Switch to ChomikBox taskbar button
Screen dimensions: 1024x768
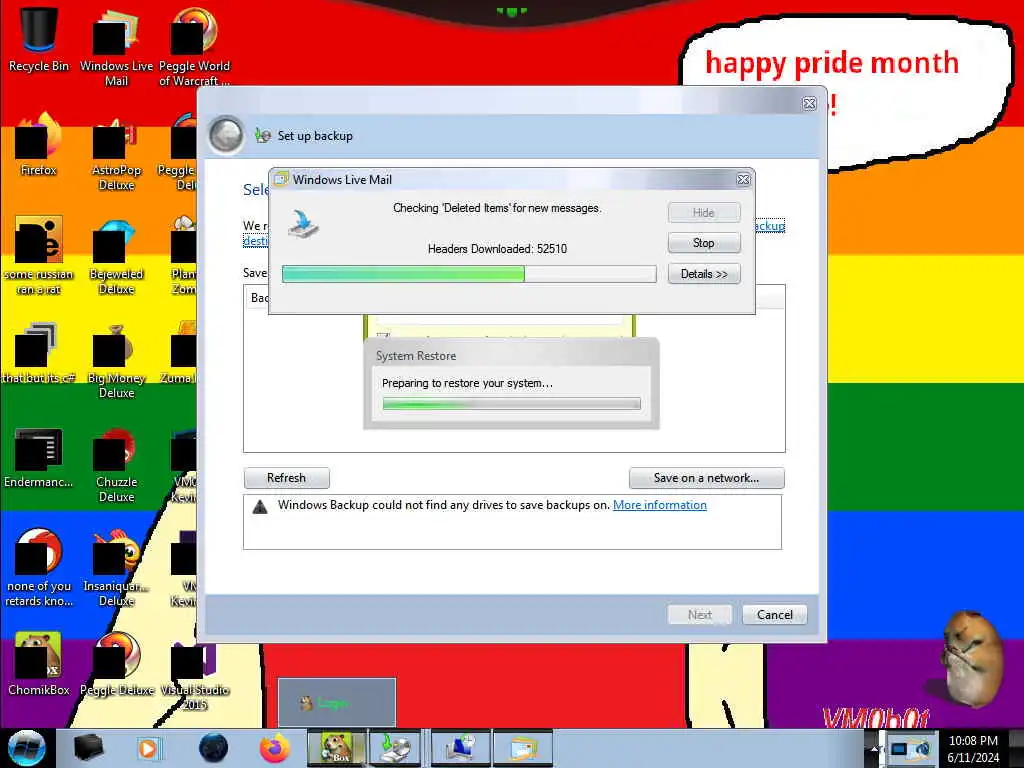click(x=336, y=748)
